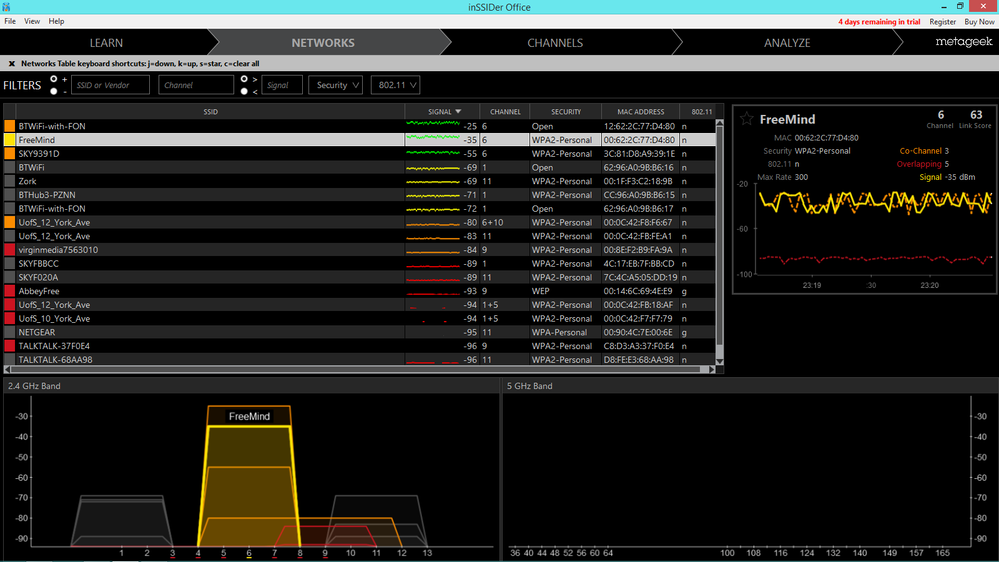
Task: Select the BTHub3-PZNN network row
Action: point(359,195)
